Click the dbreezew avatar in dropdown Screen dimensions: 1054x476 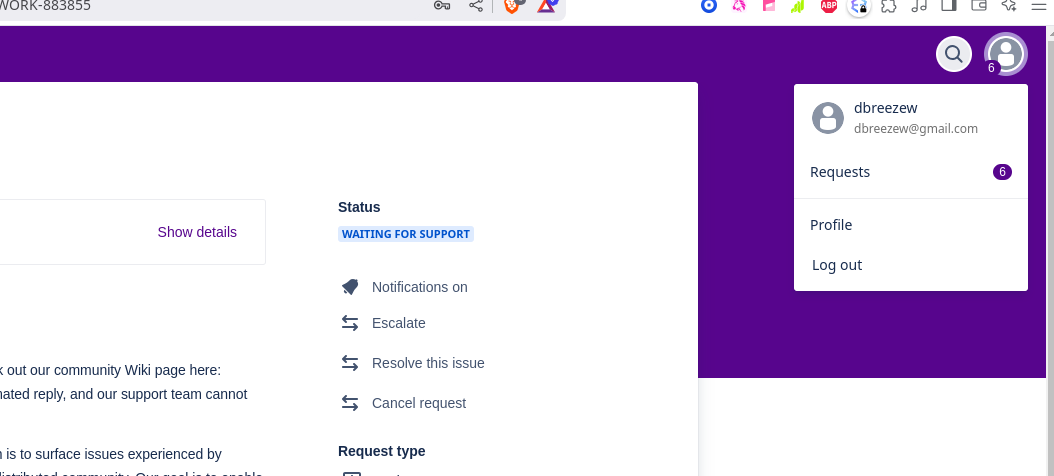(828, 118)
